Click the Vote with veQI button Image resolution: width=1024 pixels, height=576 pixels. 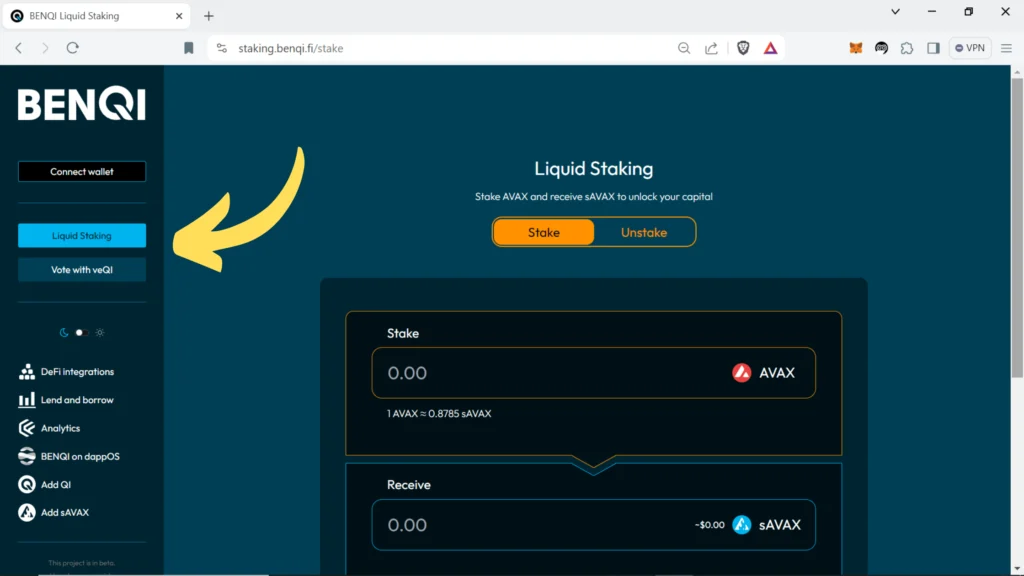point(82,270)
